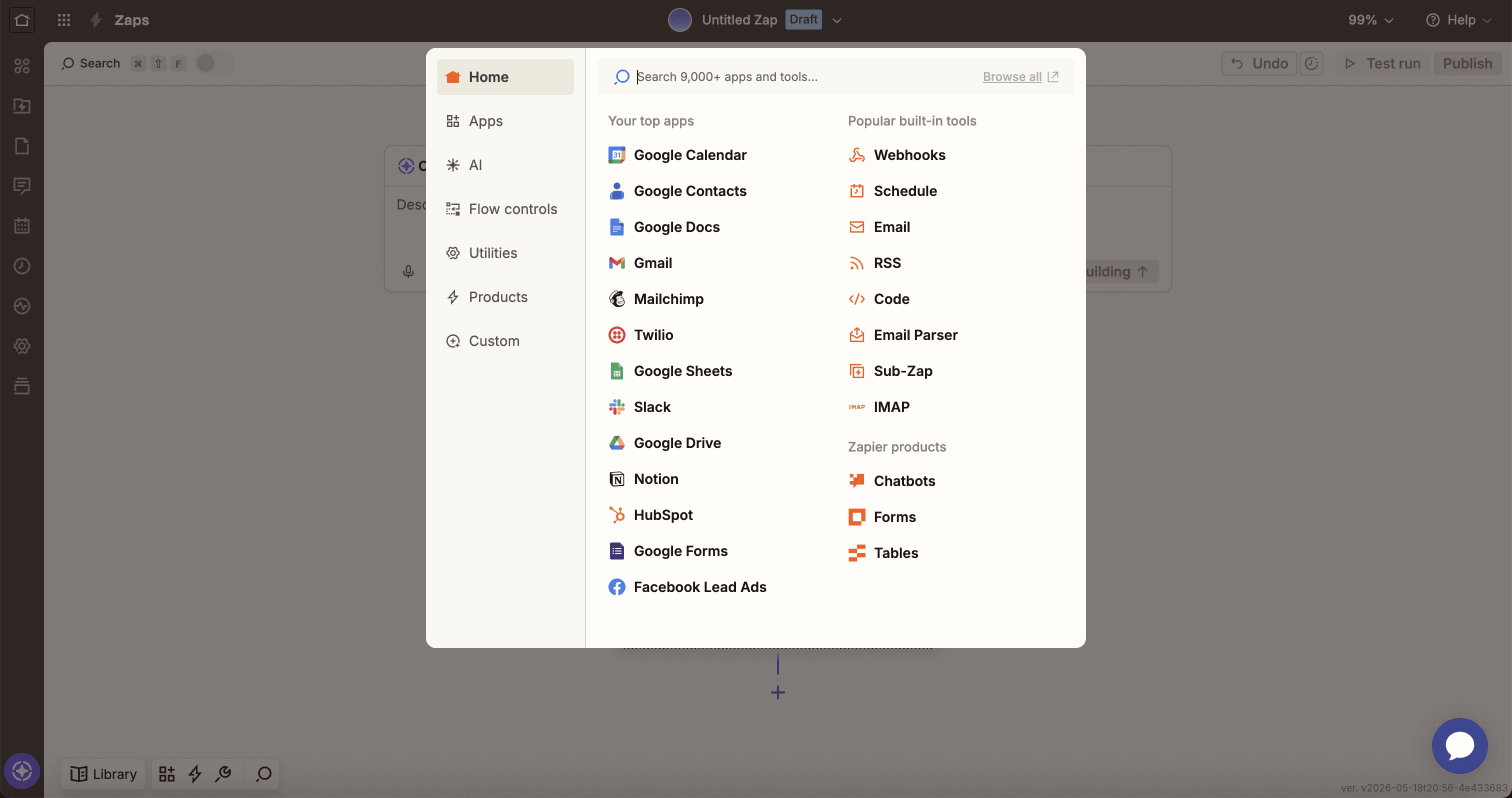Toggle the switch next to Search

tap(214, 63)
